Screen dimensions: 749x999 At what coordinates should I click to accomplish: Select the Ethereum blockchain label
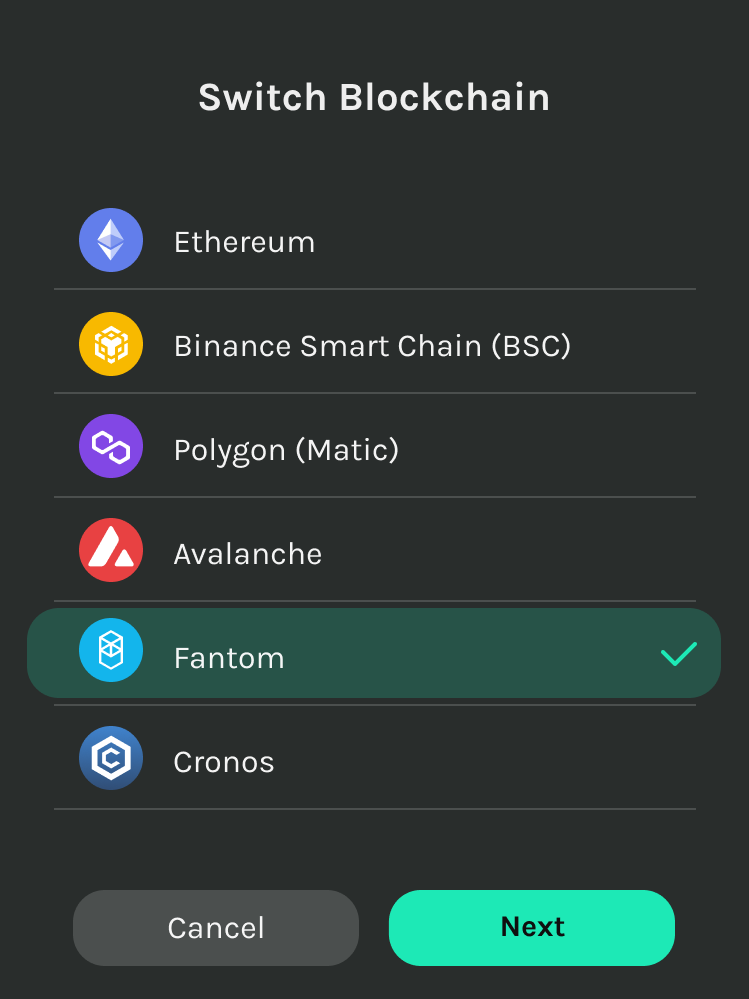point(245,243)
